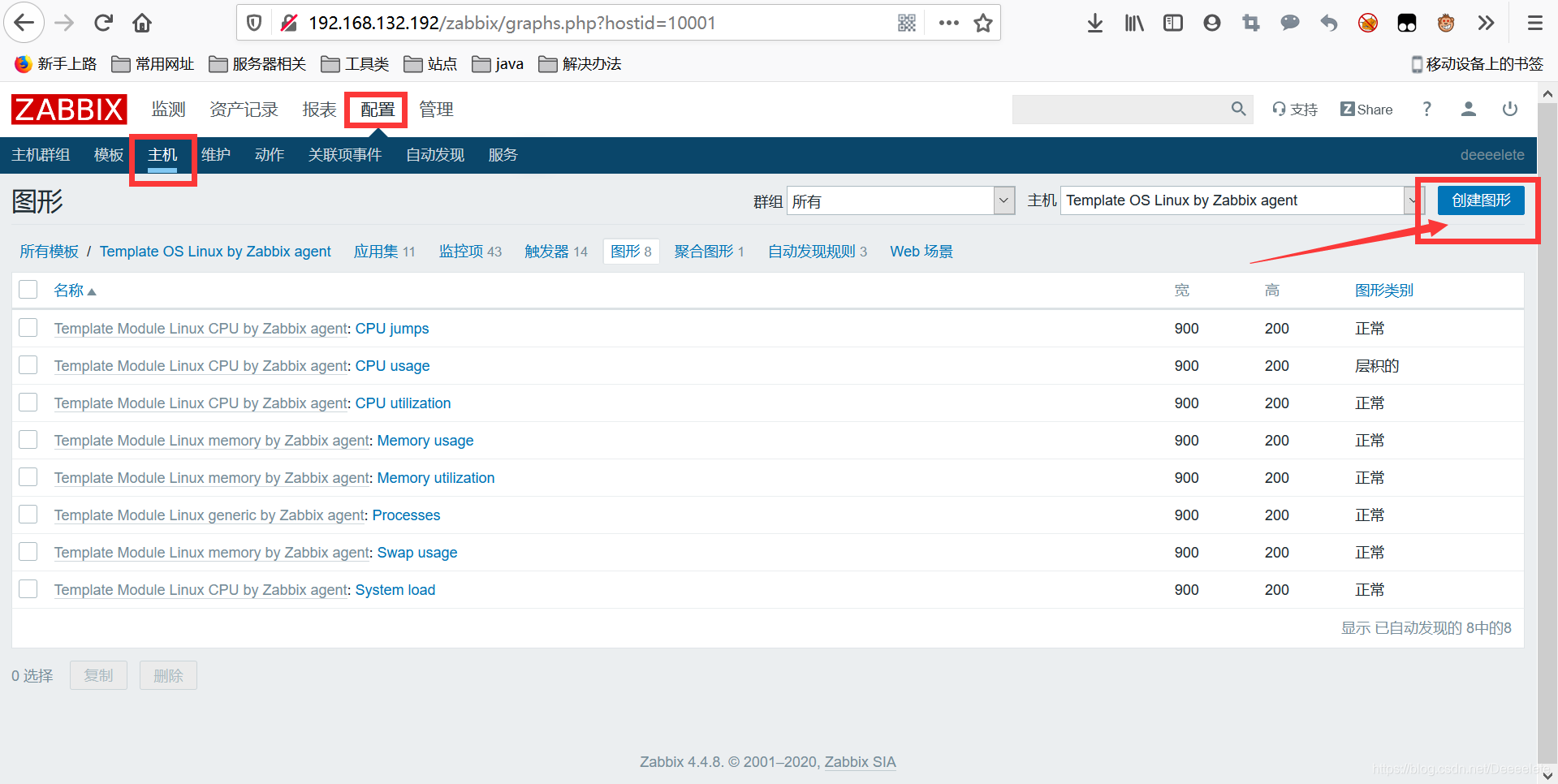The height and width of the screenshot is (784, 1558).
Task: Check the CPU usage graph row
Action: pyautogui.click(x=28, y=364)
